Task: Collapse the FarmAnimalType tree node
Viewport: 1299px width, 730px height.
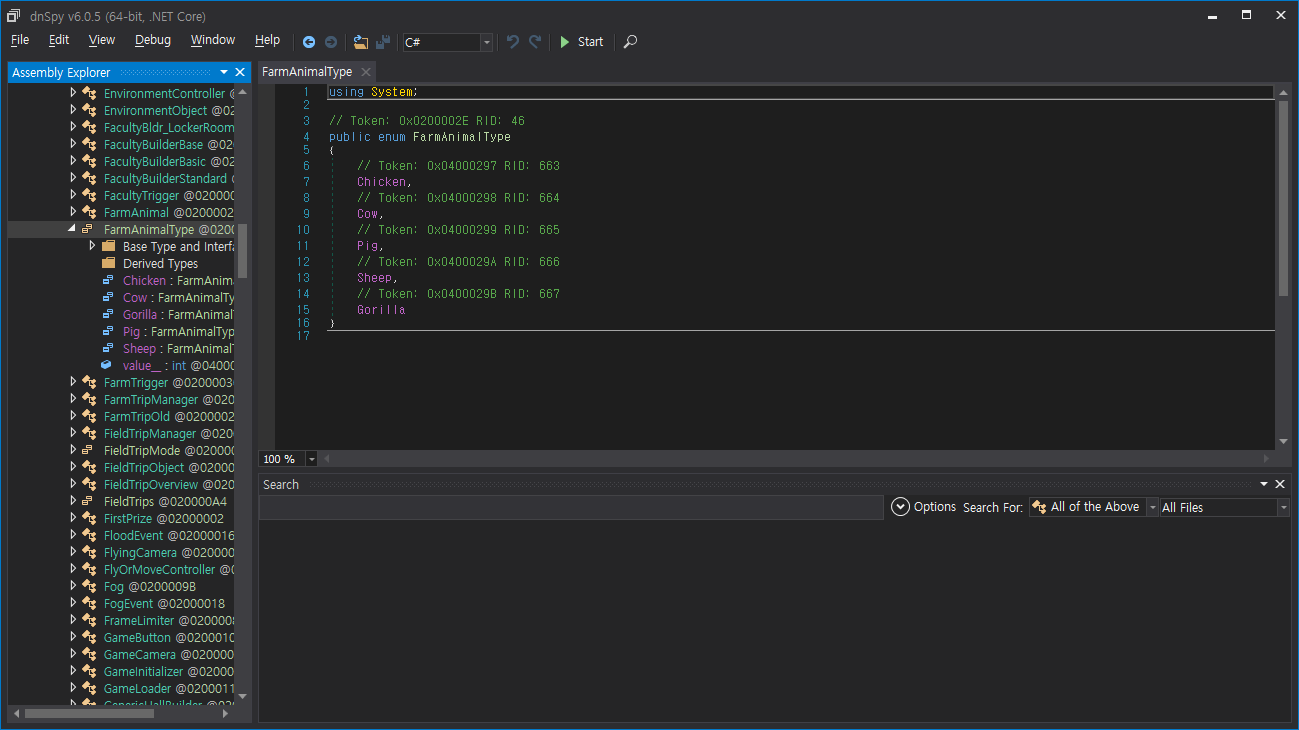Action: click(72, 229)
